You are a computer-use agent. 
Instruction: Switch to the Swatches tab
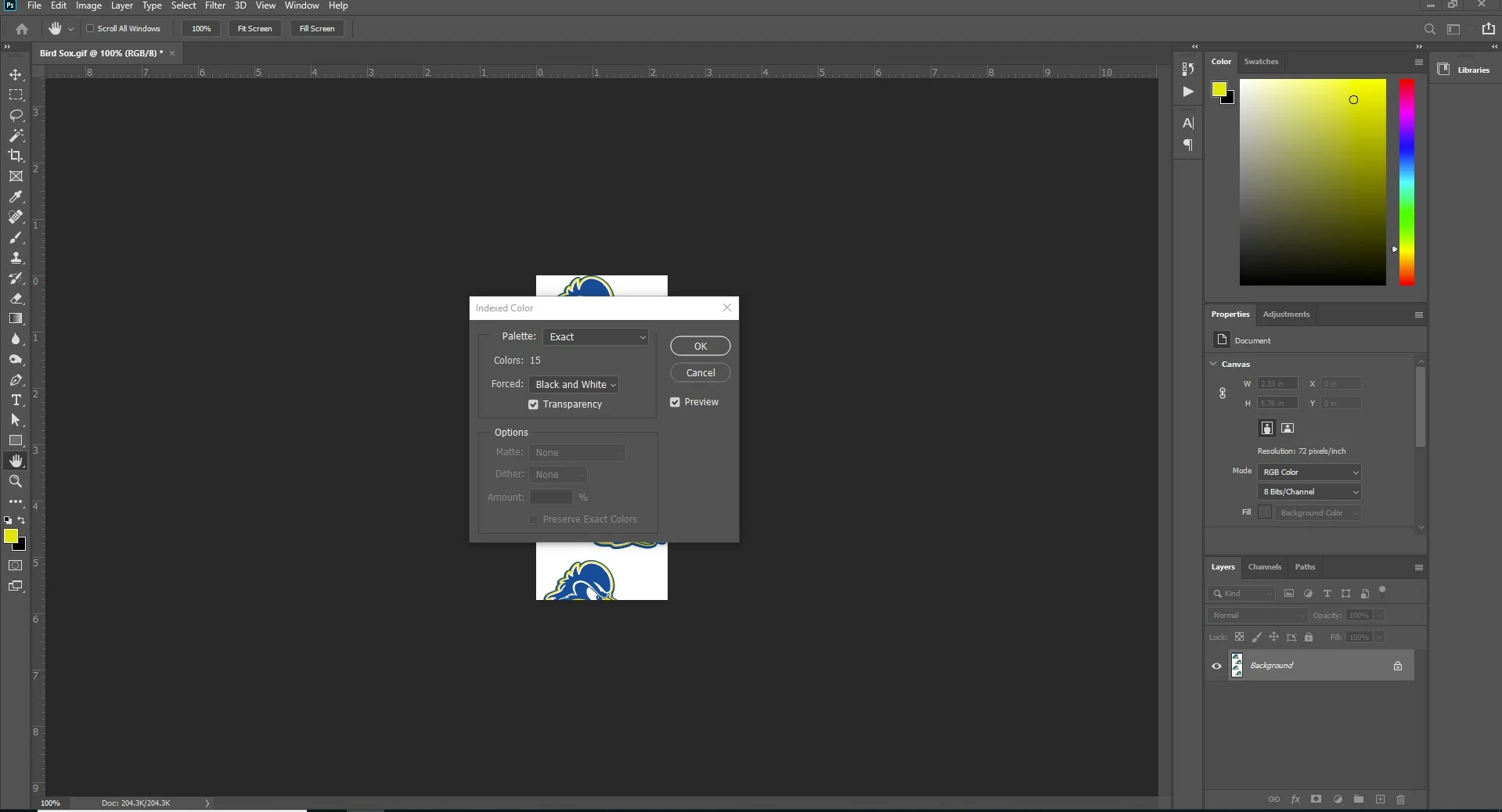(x=1261, y=62)
